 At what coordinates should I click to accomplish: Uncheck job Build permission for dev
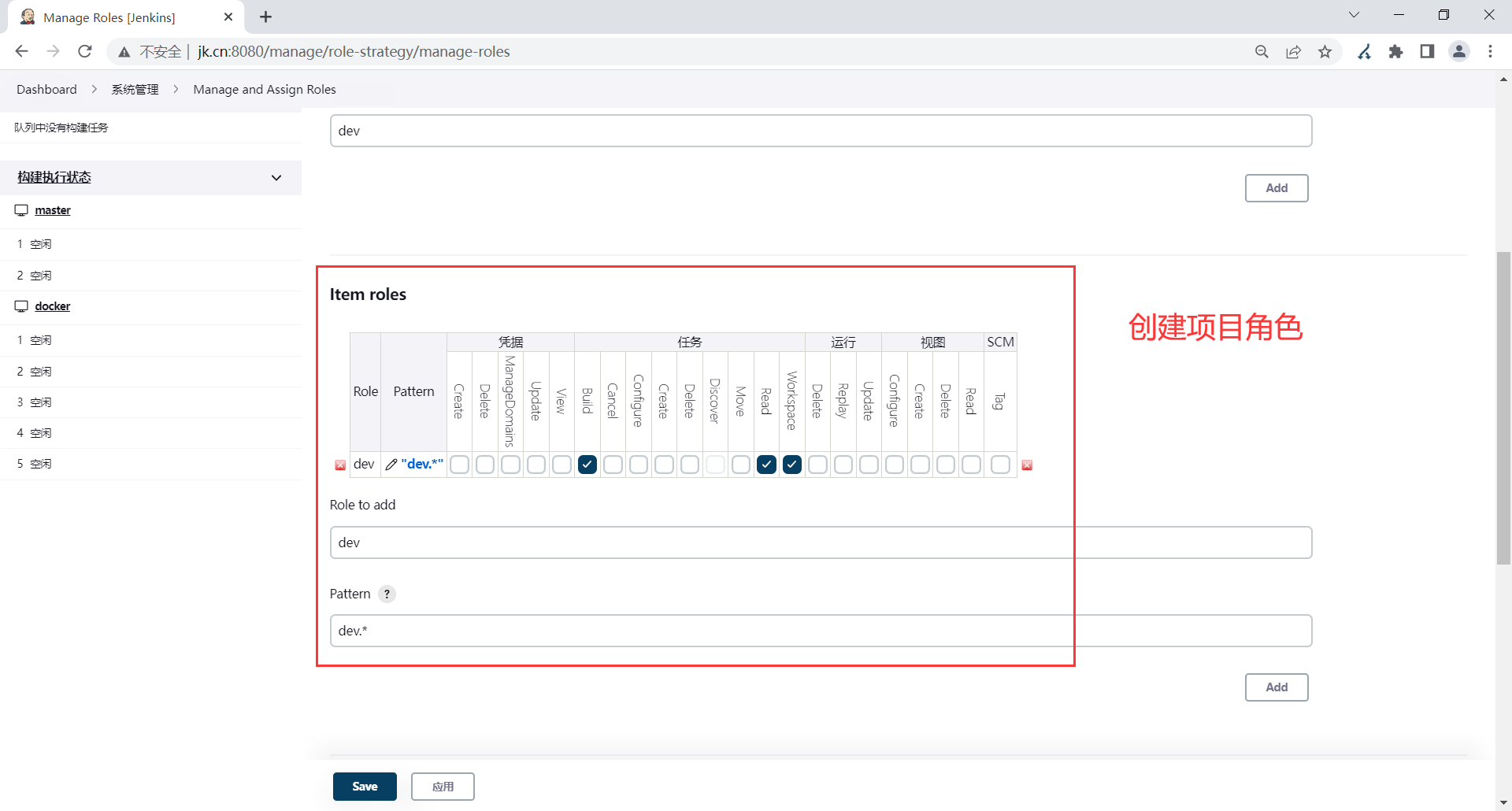(587, 465)
